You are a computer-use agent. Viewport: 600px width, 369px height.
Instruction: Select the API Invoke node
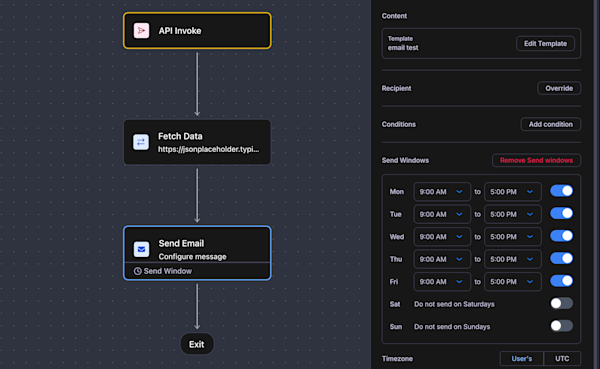pos(197,31)
